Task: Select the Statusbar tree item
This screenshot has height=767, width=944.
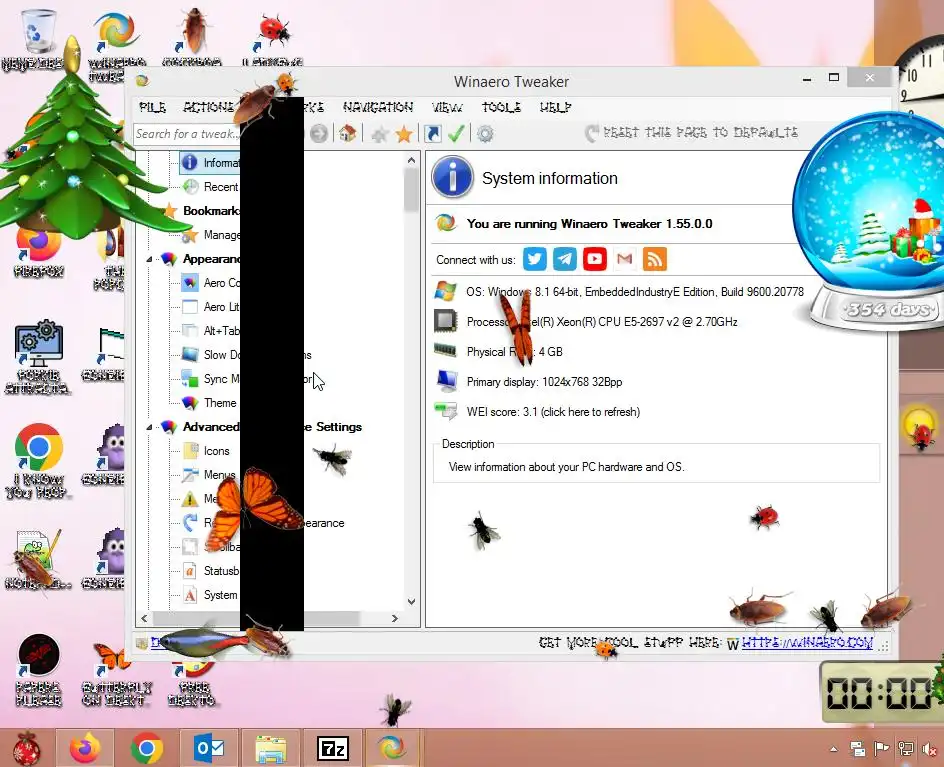Action: click(x=221, y=571)
